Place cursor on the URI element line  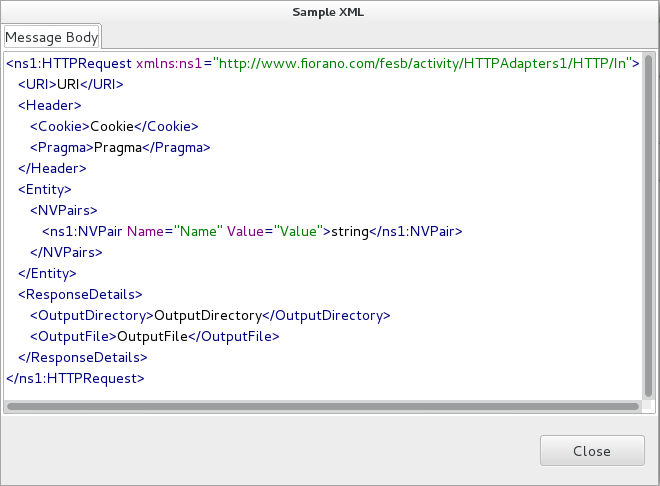tap(70, 84)
